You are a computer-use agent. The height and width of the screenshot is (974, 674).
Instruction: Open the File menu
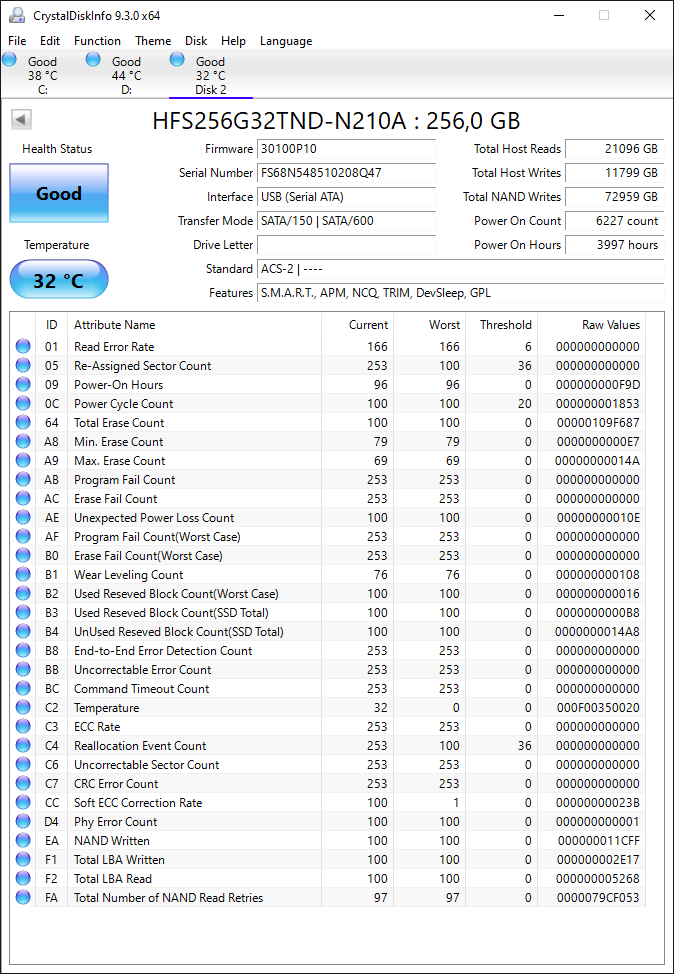[17, 41]
